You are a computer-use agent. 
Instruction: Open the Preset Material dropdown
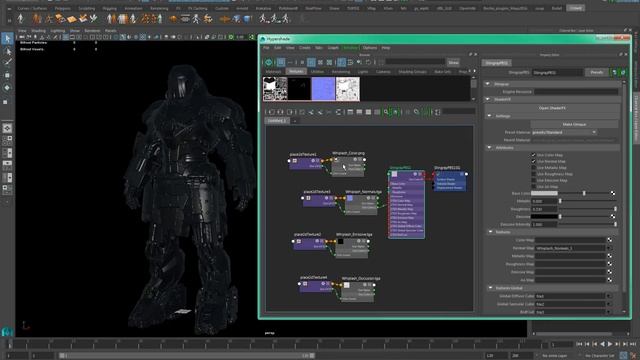coord(564,132)
